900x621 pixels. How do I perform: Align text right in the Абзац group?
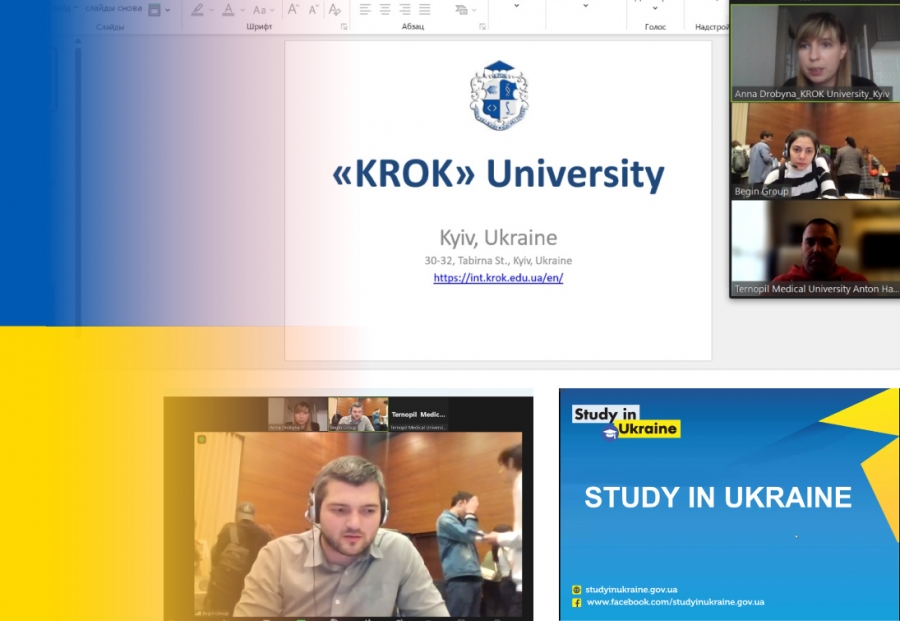click(405, 9)
